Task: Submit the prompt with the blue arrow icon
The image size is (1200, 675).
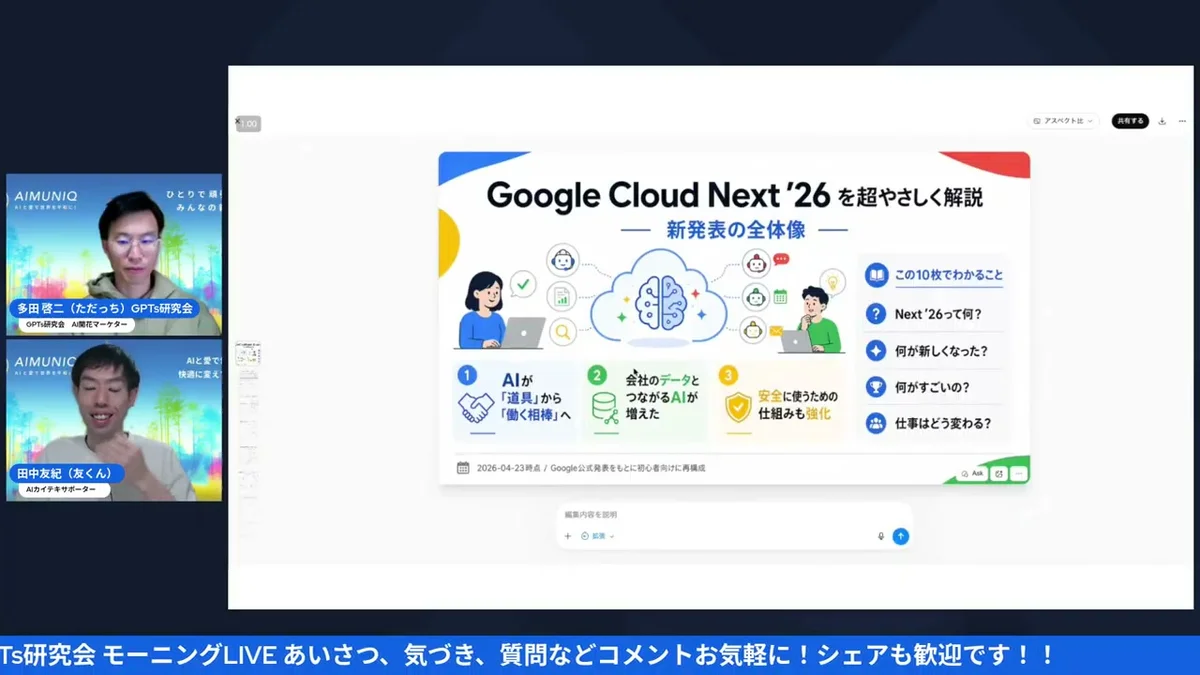Action: click(x=900, y=535)
